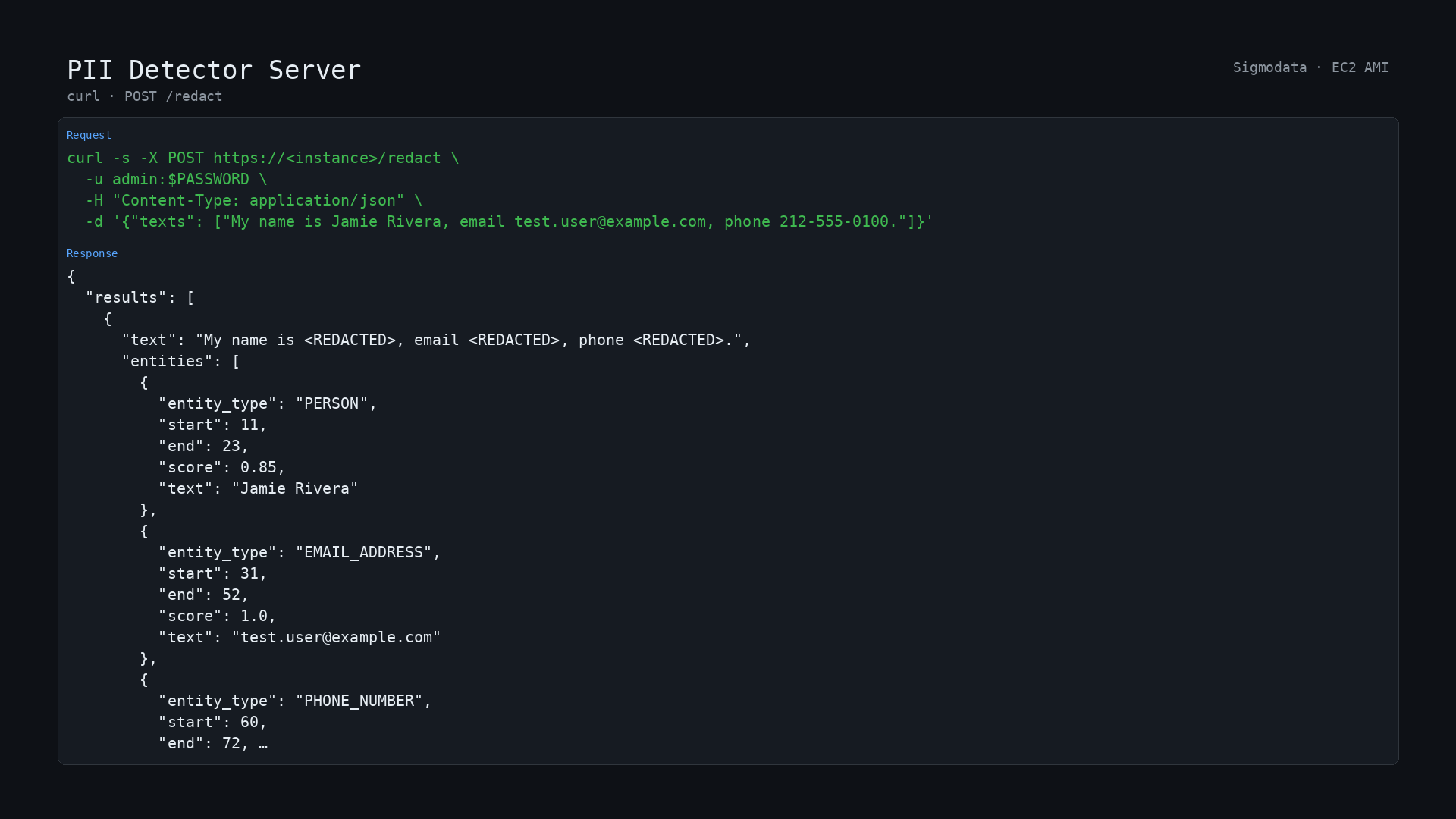Click the "entities": [ line

tap(180, 361)
